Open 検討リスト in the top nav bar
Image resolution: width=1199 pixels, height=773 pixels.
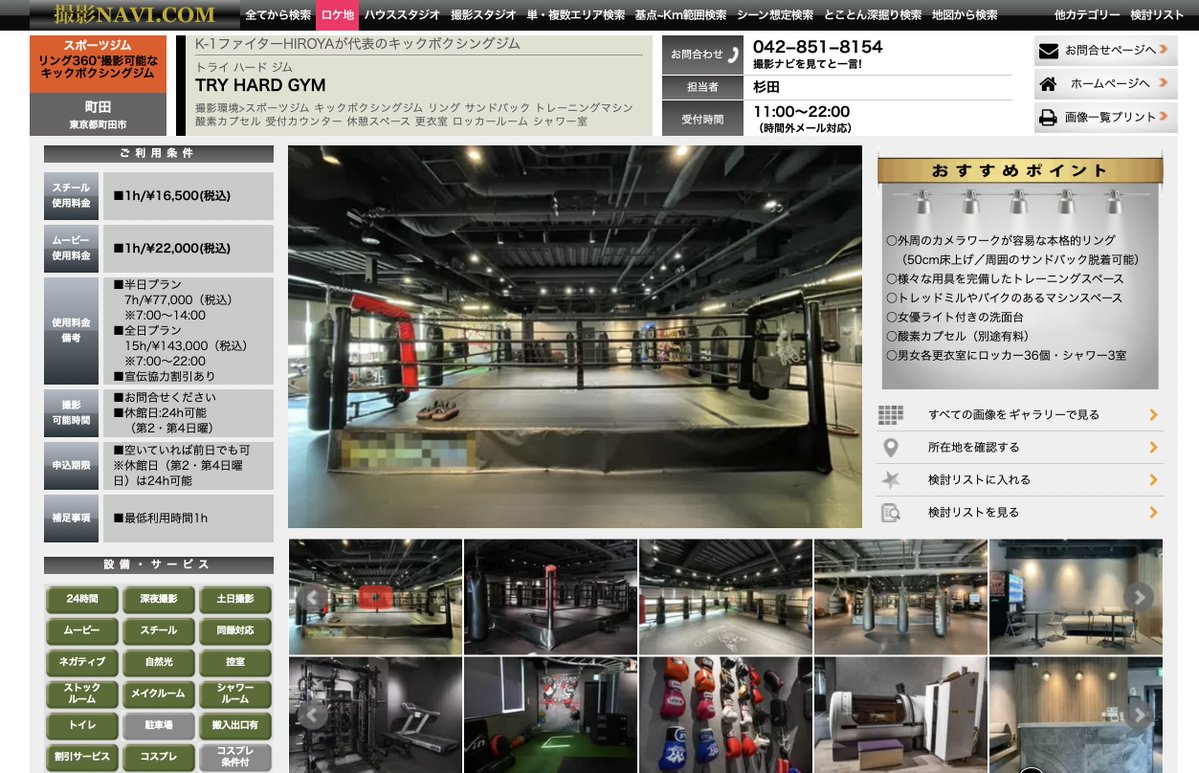[1156, 15]
